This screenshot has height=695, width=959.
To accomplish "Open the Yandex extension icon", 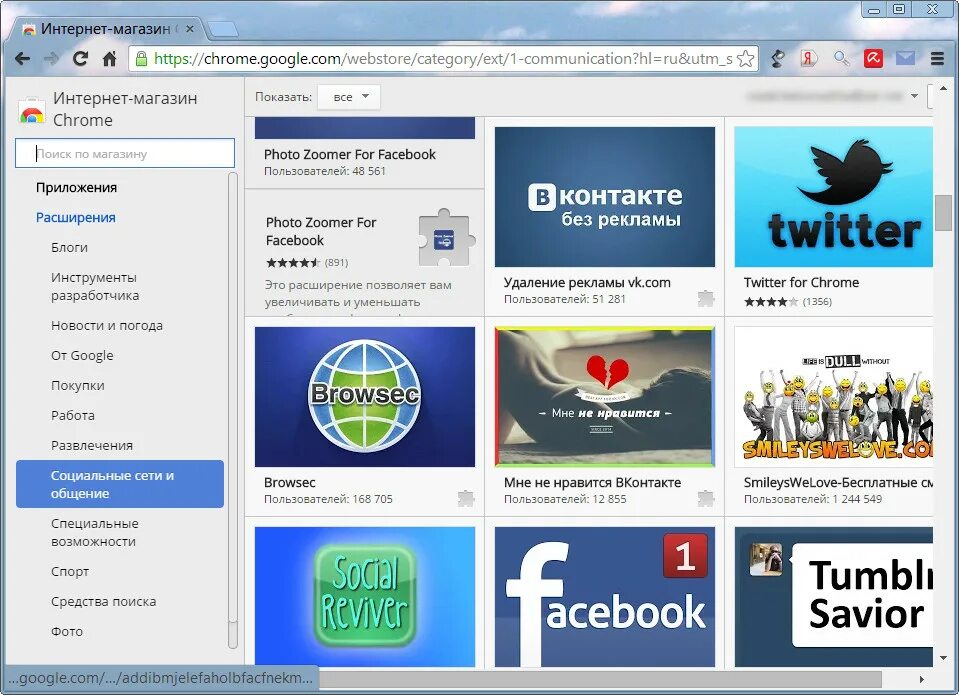I will pyautogui.click(x=809, y=59).
